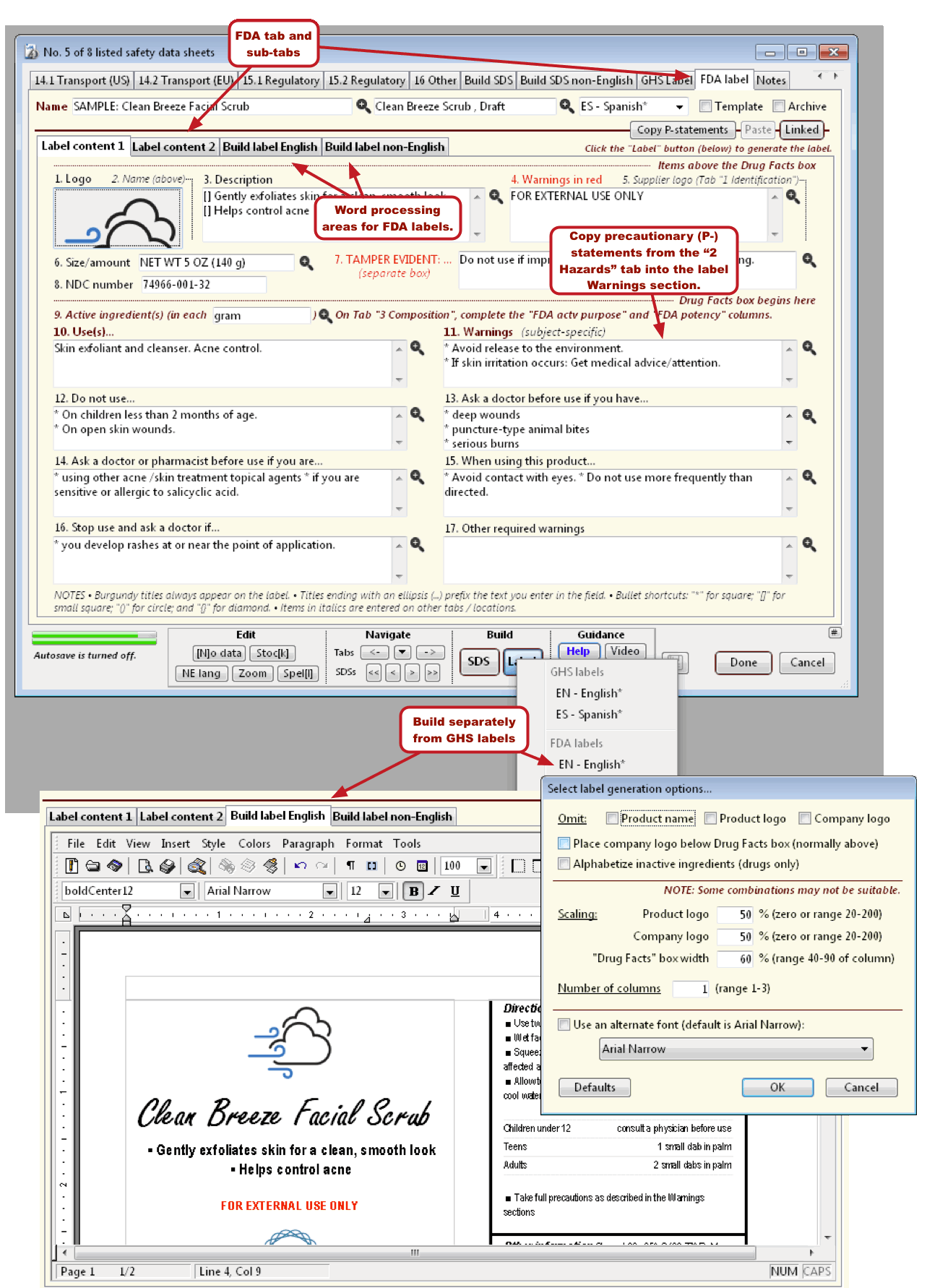Open magnifier beside the Warnings (subject-specific) box
This screenshot has height=1288, width=927.
[x=809, y=348]
